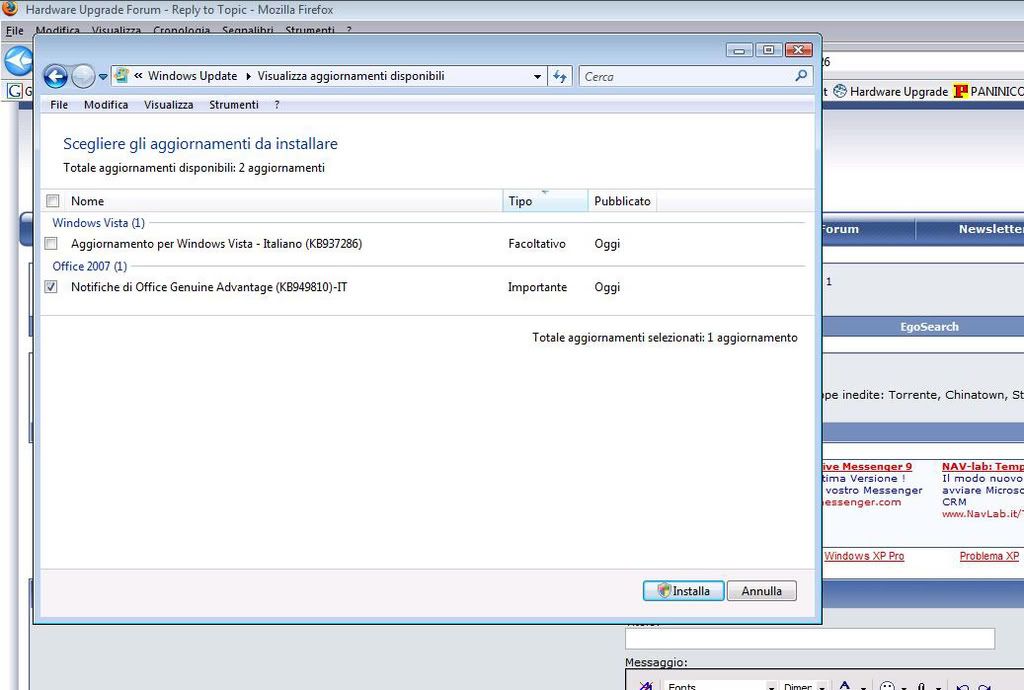This screenshot has width=1024, height=690.
Task: Click the blue Back arrow in Windows Update
Action: pyautogui.click(x=56, y=76)
